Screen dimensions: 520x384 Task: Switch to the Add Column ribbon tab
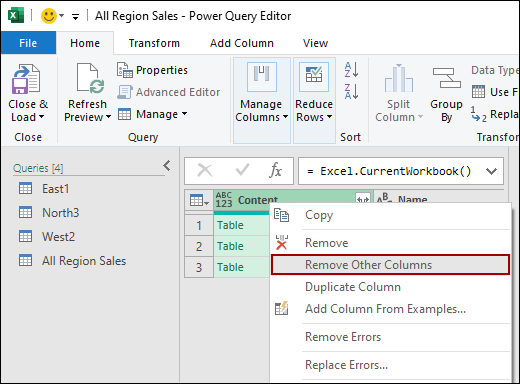pyautogui.click(x=242, y=43)
